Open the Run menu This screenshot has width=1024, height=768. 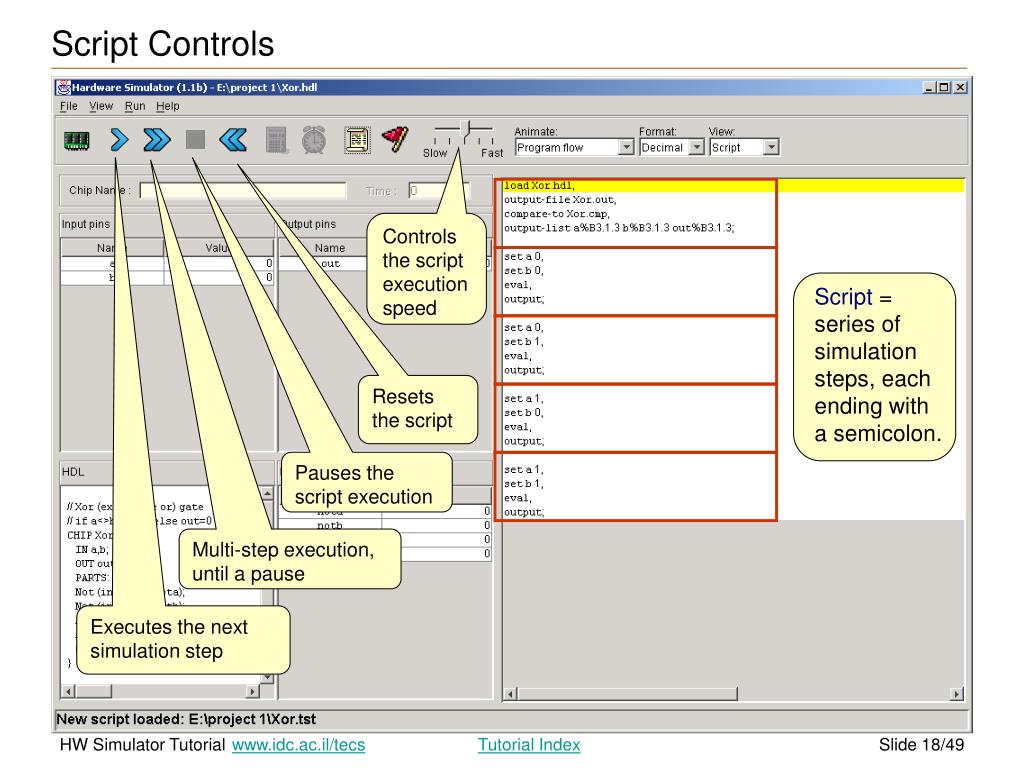(135, 106)
